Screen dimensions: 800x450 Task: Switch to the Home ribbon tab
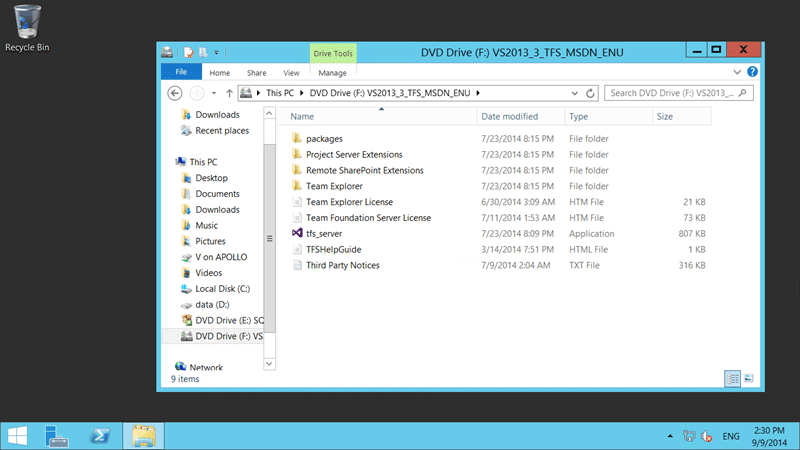tap(219, 73)
